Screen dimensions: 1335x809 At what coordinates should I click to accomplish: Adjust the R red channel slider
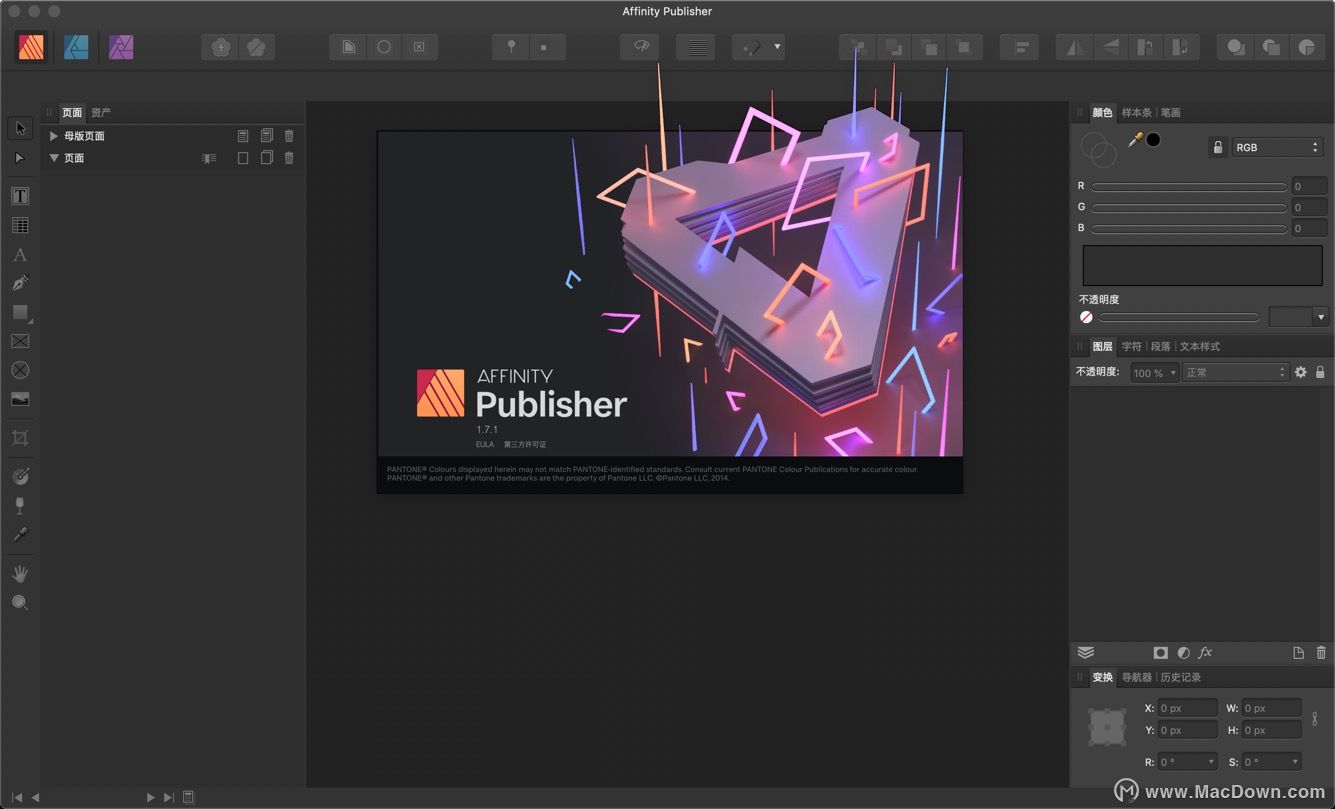click(1189, 186)
